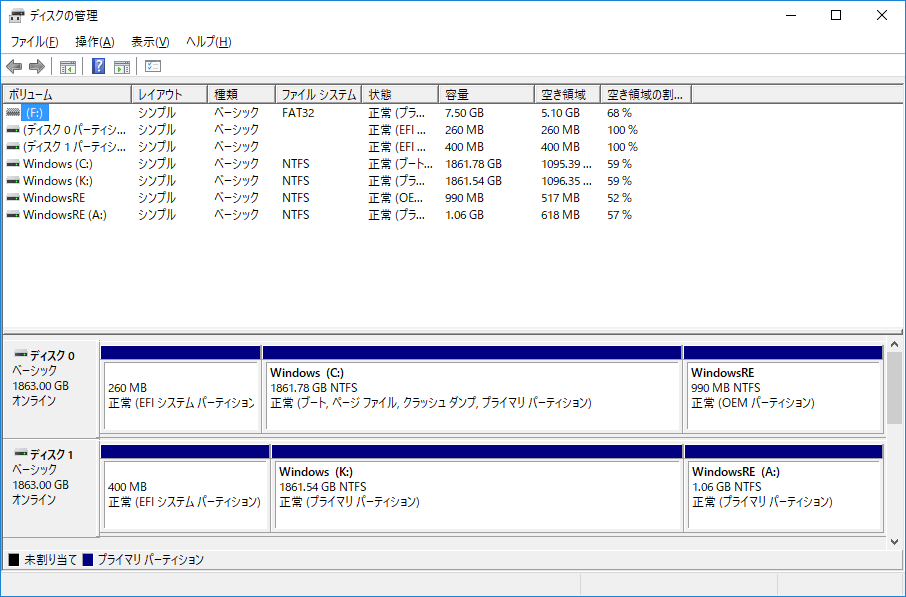
Task: Select the ディスク 1 パーティション volume row
Action: coord(74,147)
